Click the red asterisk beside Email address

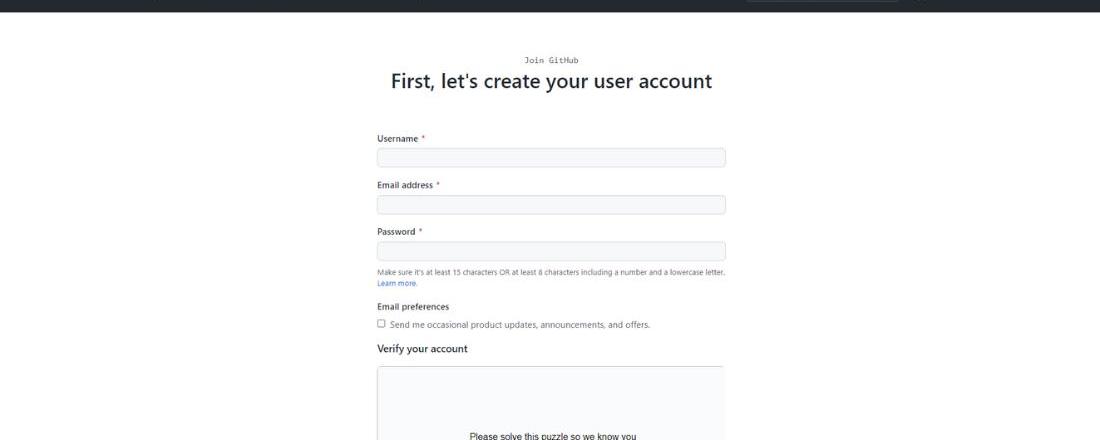click(438, 185)
